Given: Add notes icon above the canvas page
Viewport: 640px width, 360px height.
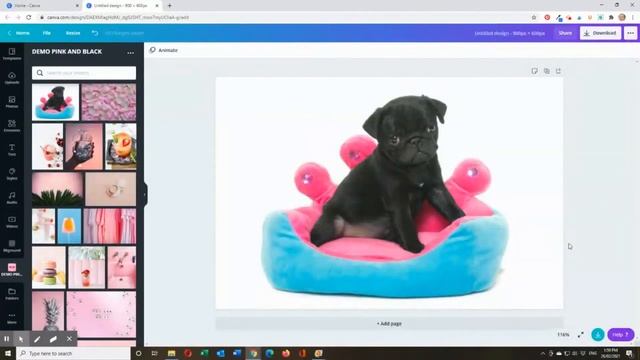Looking at the screenshot, I should [x=534, y=71].
